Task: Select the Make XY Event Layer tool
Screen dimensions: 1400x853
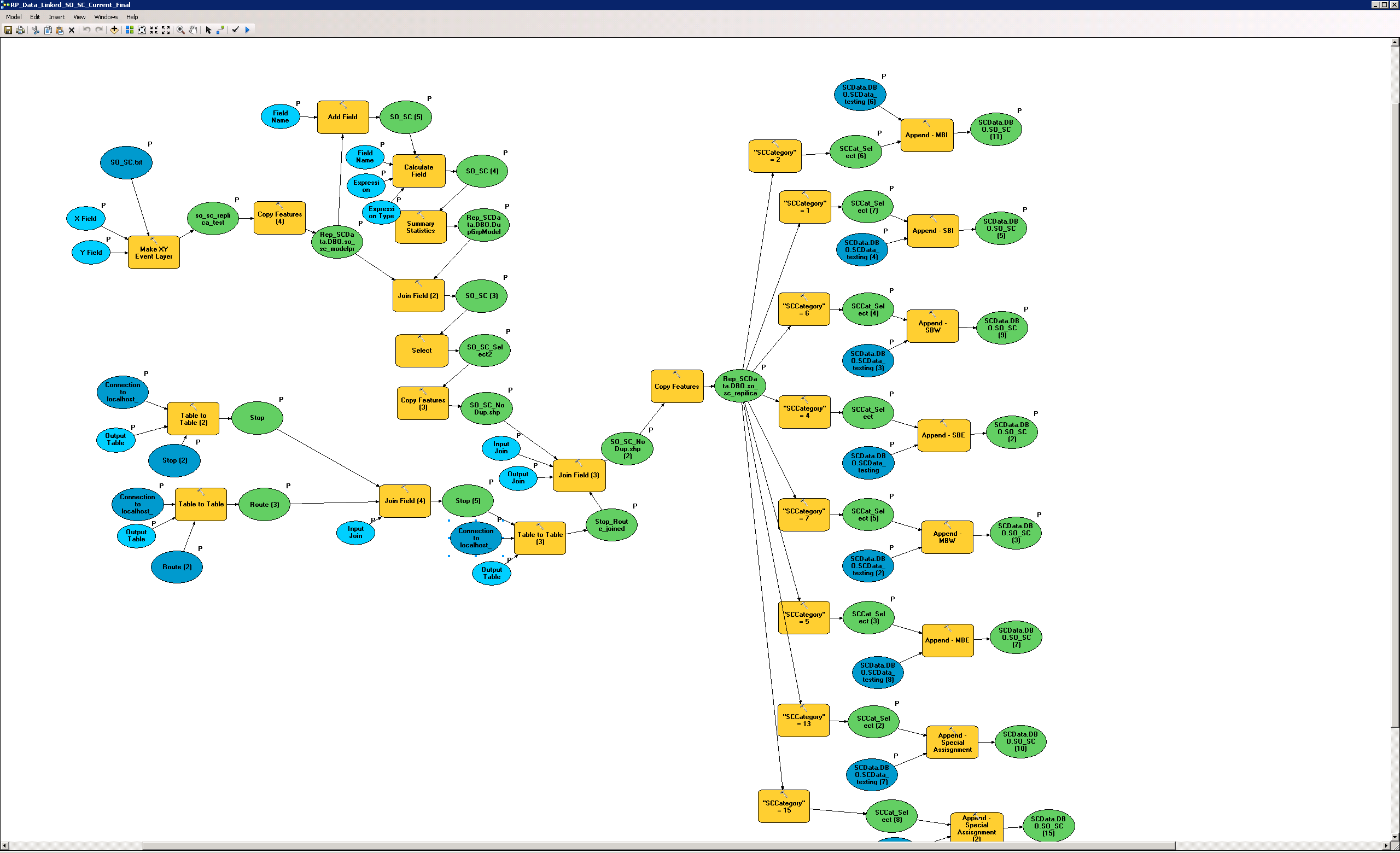Action: tap(154, 253)
